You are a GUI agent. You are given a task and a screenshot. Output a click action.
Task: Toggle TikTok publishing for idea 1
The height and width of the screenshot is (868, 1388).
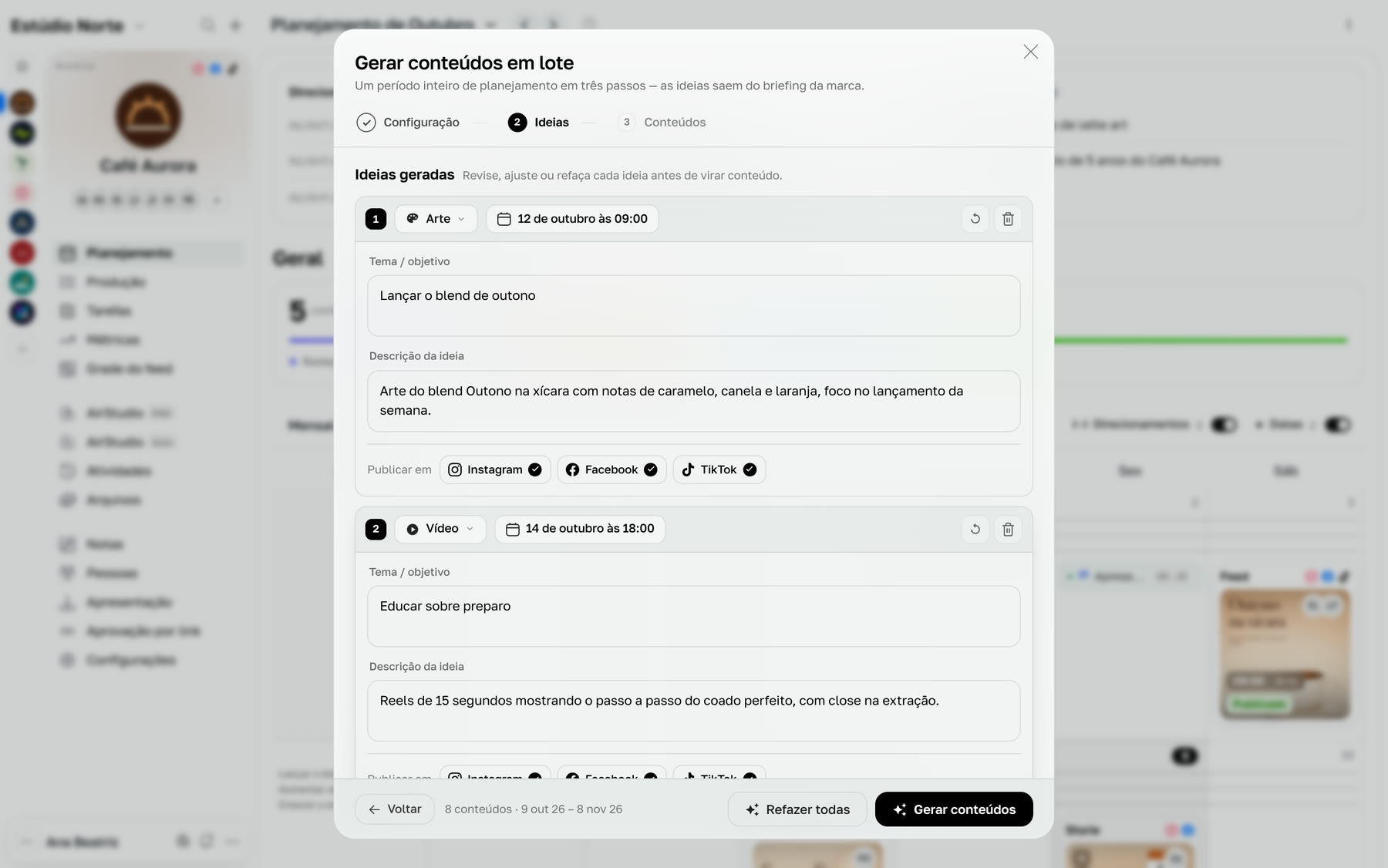[x=719, y=469]
